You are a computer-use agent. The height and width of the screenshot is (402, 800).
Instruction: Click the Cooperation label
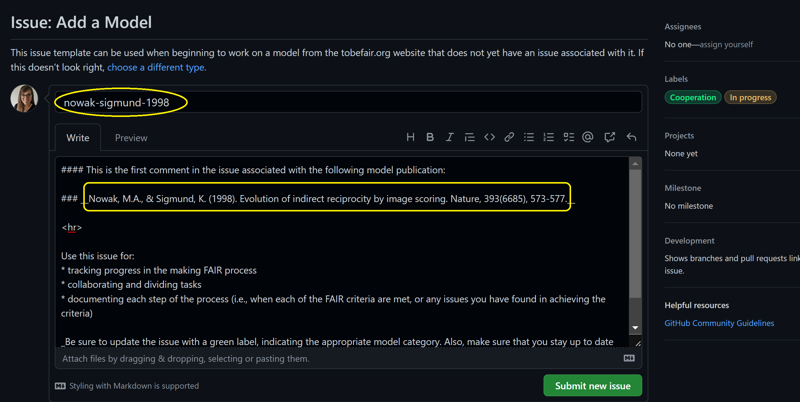(693, 97)
